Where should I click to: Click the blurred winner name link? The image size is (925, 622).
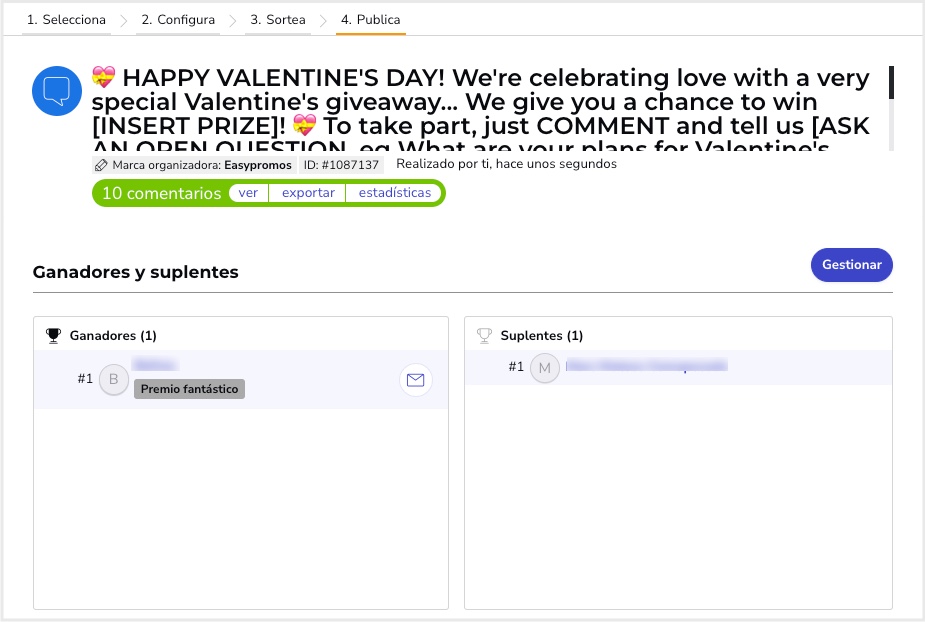coord(154,364)
